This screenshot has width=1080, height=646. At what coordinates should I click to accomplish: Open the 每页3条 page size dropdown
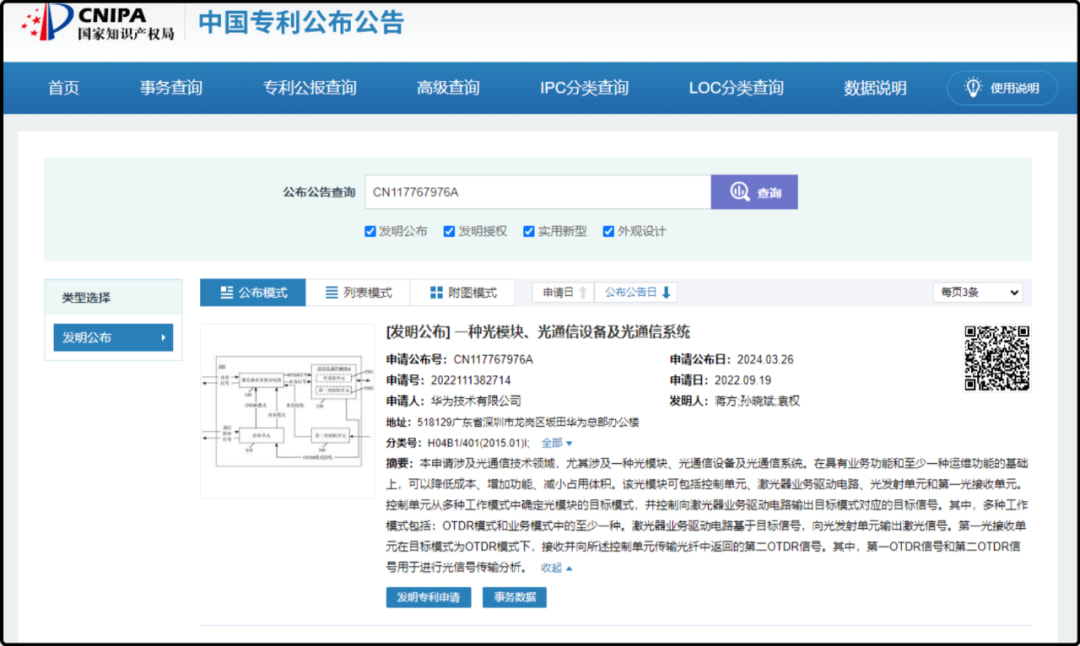pyautogui.click(x=977, y=293)
